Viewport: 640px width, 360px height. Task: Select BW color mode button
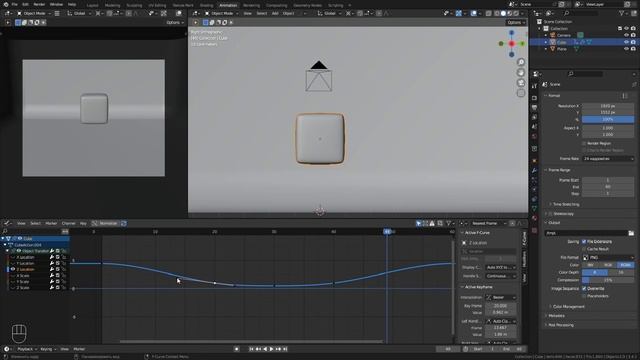(x=591, y=265)
